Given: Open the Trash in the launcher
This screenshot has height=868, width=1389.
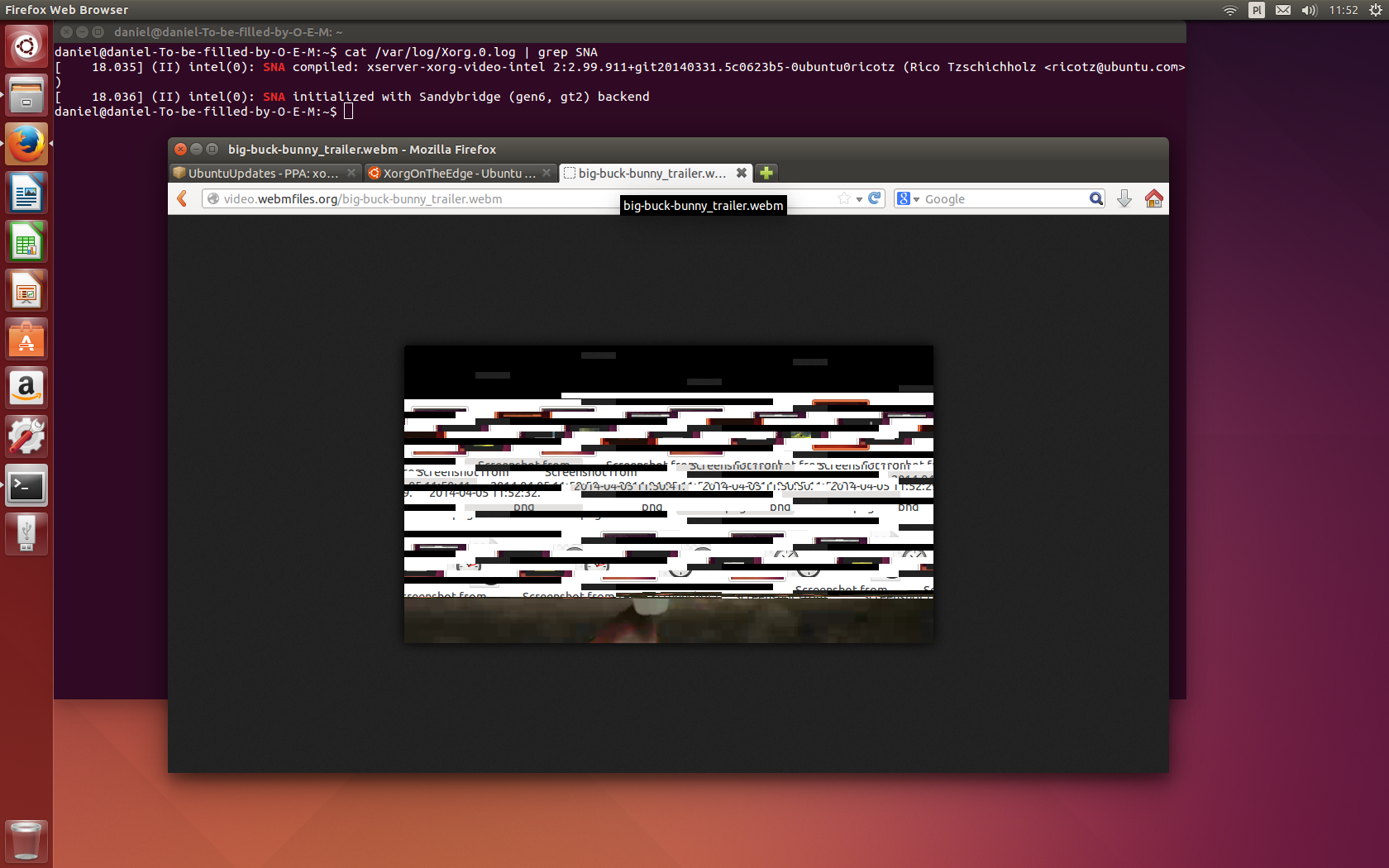Looking at the screenshot, I should point(26,841).
